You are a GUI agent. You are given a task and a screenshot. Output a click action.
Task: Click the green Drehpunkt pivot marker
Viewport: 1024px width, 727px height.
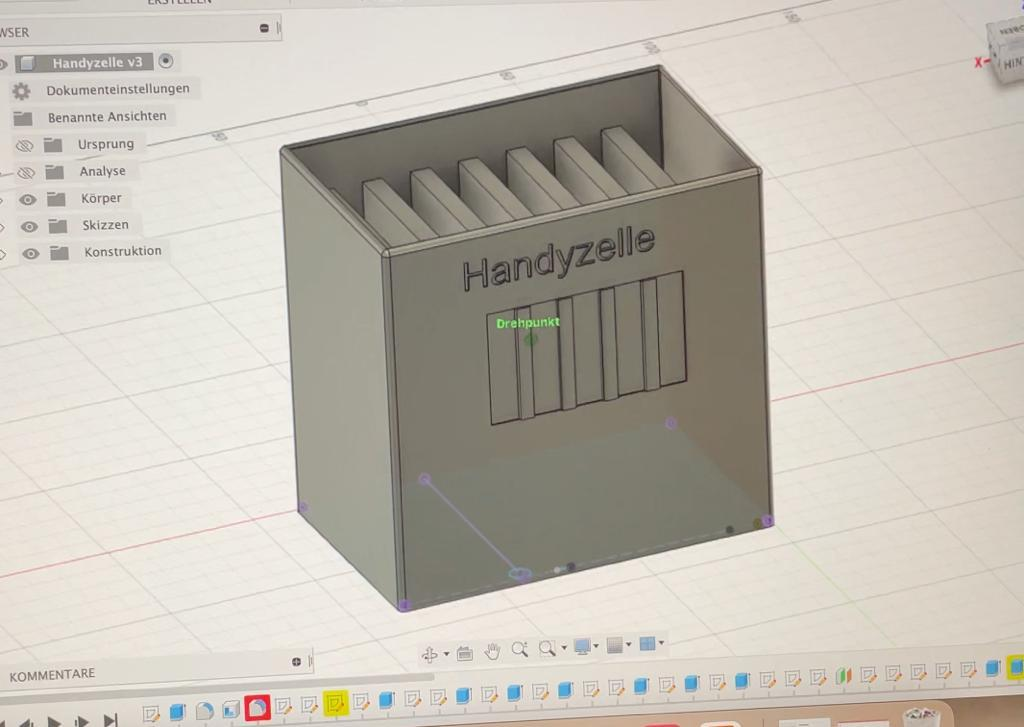click(530, 339)
